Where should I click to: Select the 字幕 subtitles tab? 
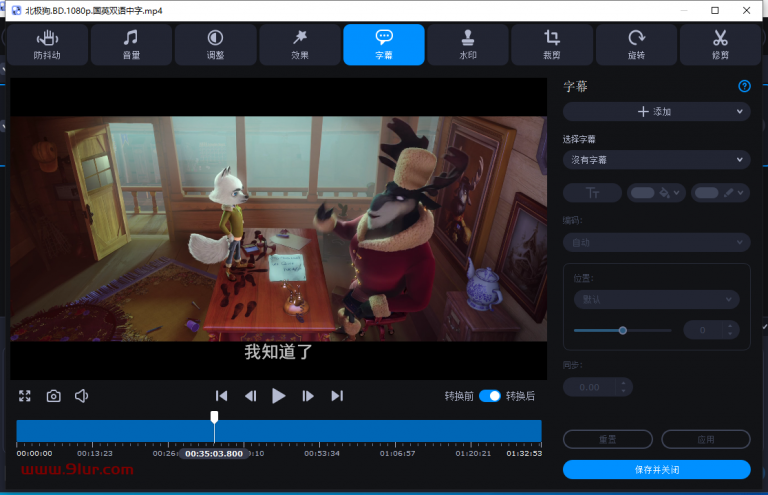pos(384,45)
